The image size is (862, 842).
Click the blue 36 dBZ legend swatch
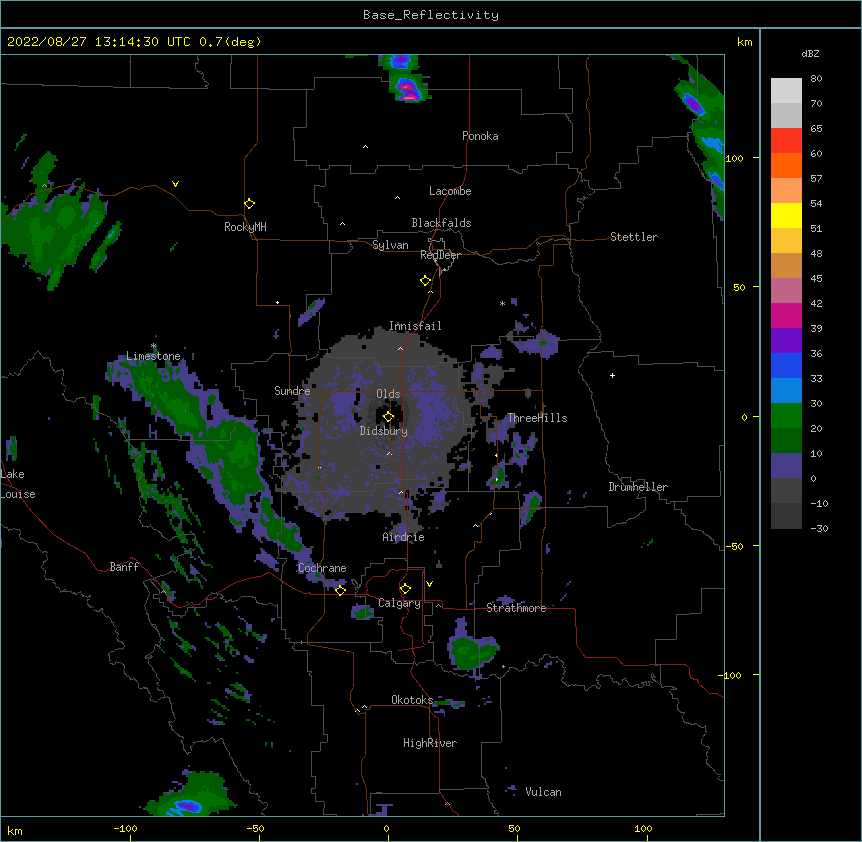click(786, 365)
